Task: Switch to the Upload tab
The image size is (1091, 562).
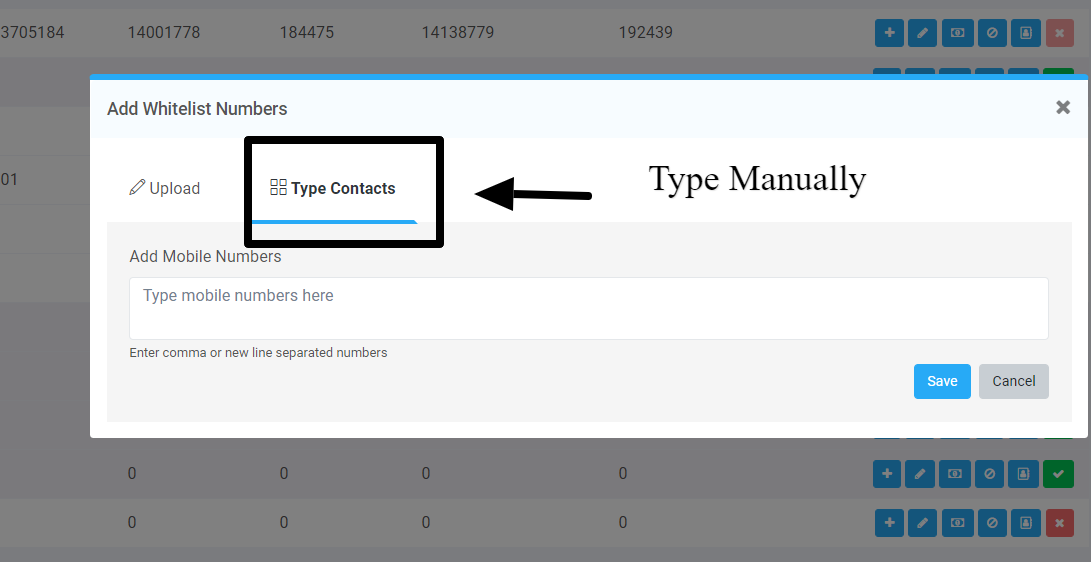Action: [x=165, y=188]
